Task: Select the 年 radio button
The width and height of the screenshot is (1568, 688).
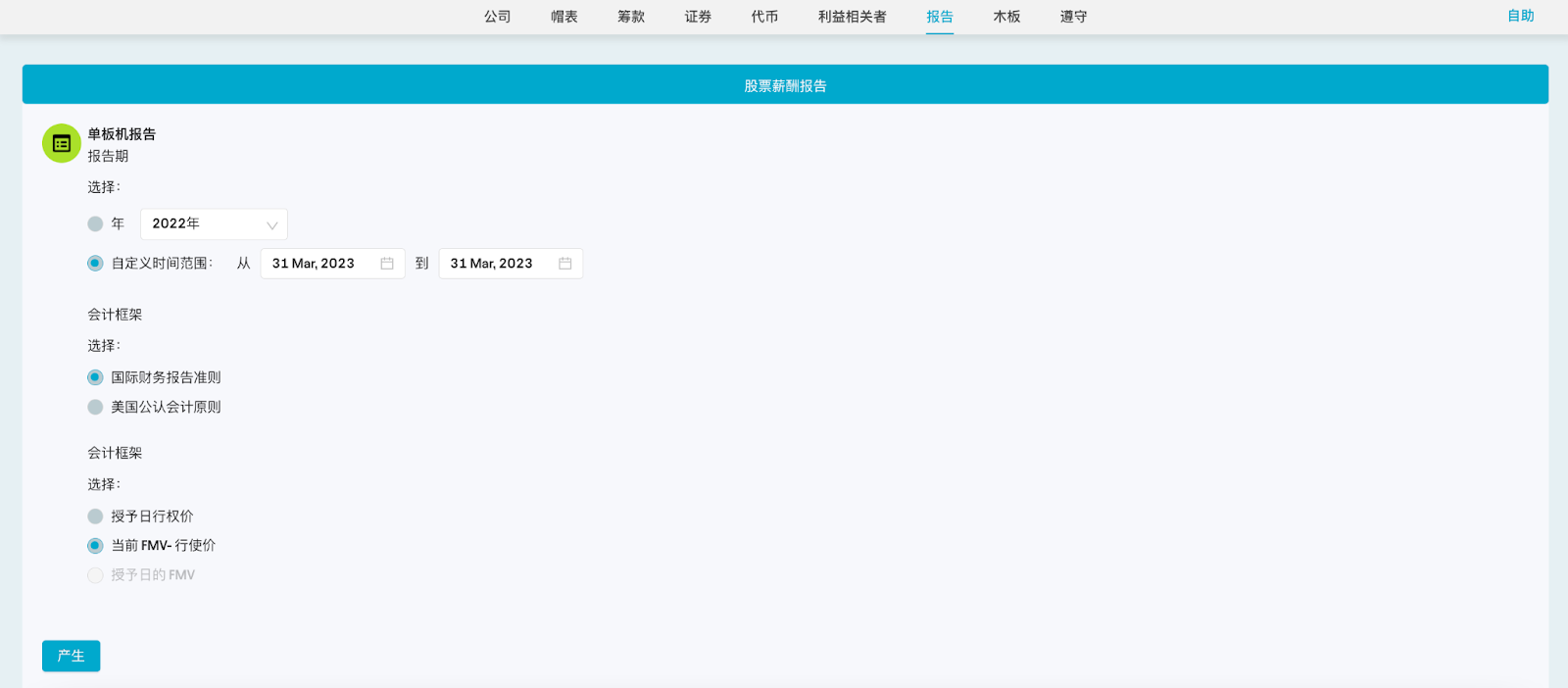Action: tap(95, 223)
